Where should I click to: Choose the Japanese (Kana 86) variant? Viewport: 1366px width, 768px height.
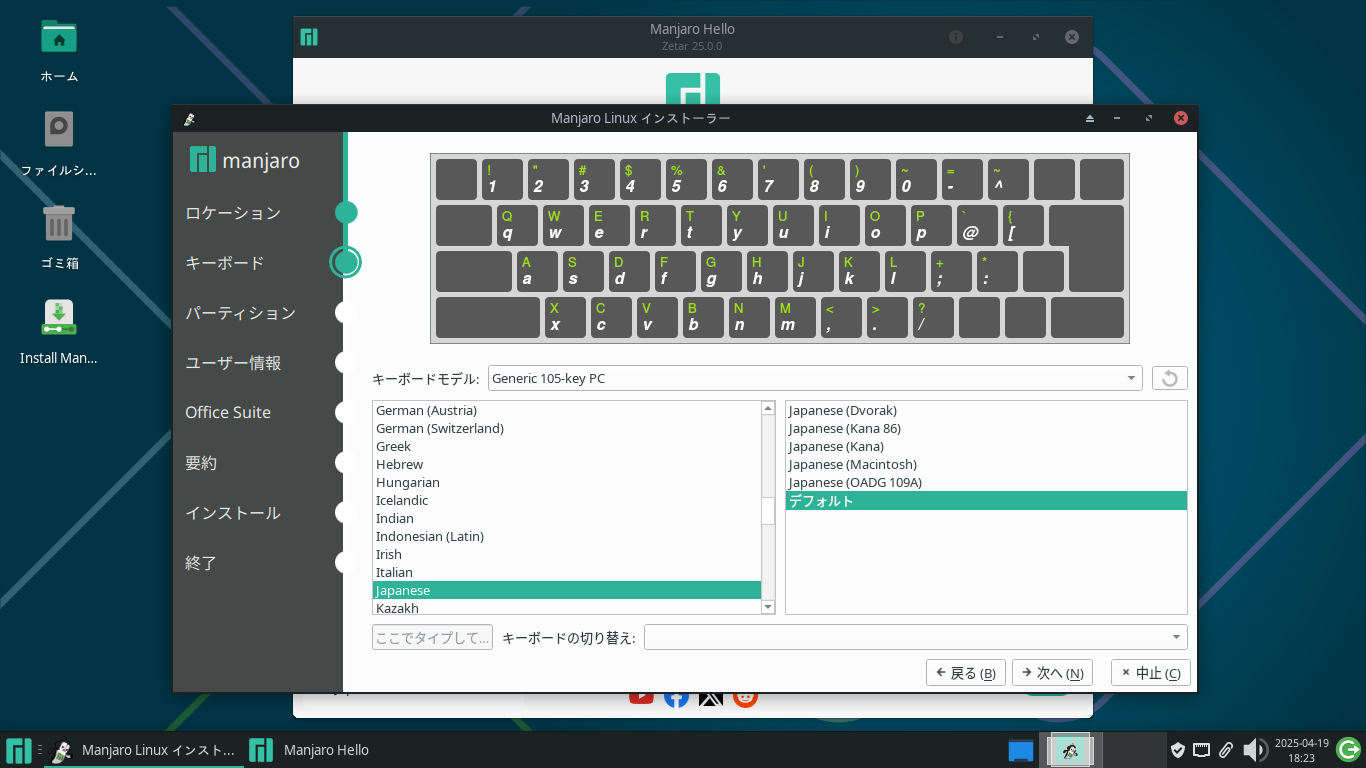pos(986,428)
